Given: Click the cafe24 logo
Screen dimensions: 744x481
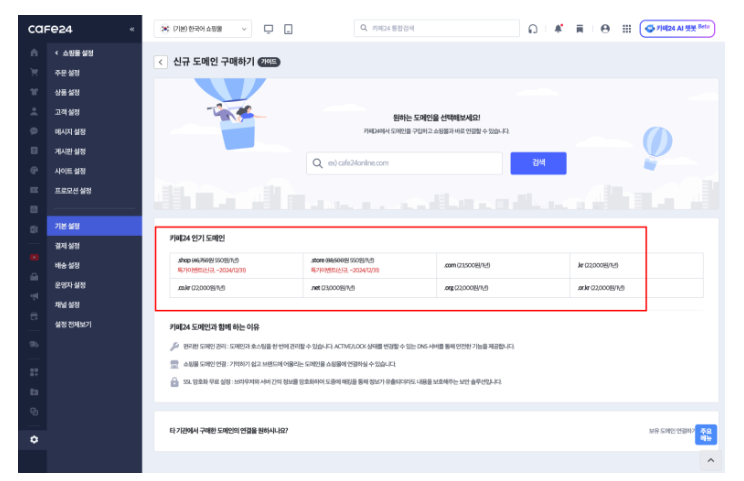Looking at the screenshot, I should click(50, 29).
